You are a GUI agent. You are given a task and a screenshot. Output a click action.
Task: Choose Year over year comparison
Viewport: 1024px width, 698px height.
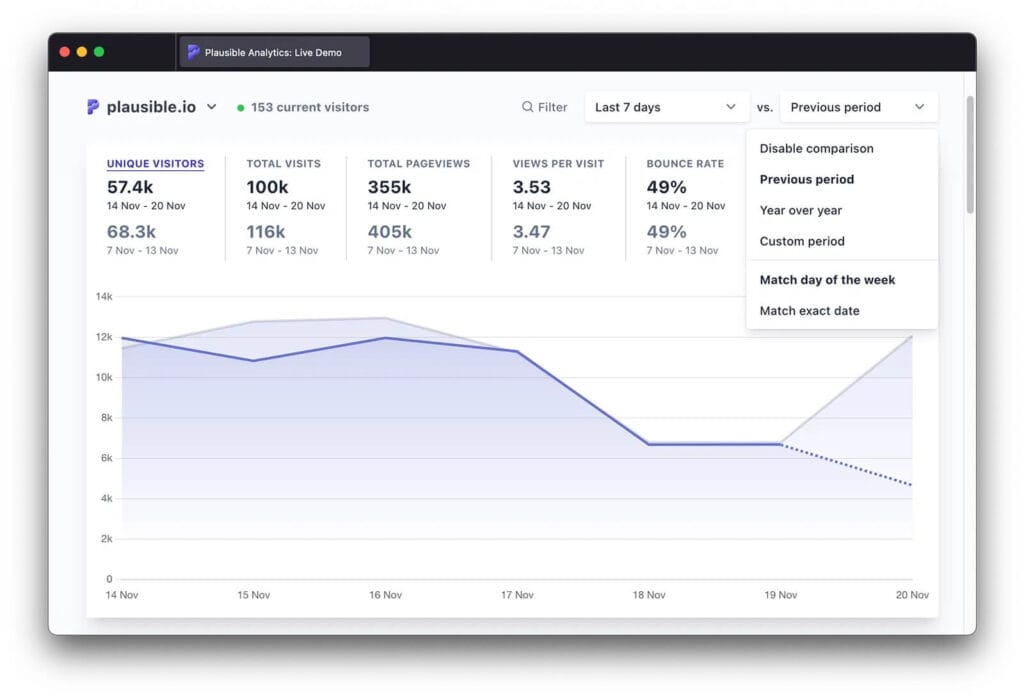800,211
